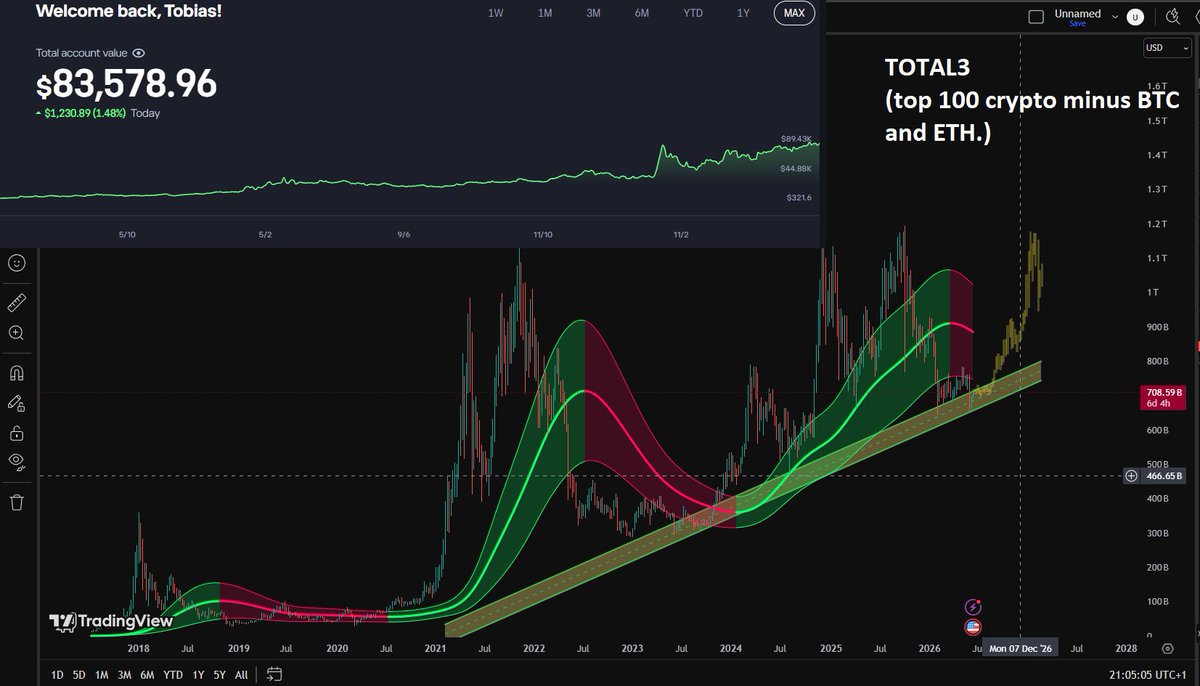Click the US flag economic event marker
The image size is (1200, 686).
(x=972, y=627)
